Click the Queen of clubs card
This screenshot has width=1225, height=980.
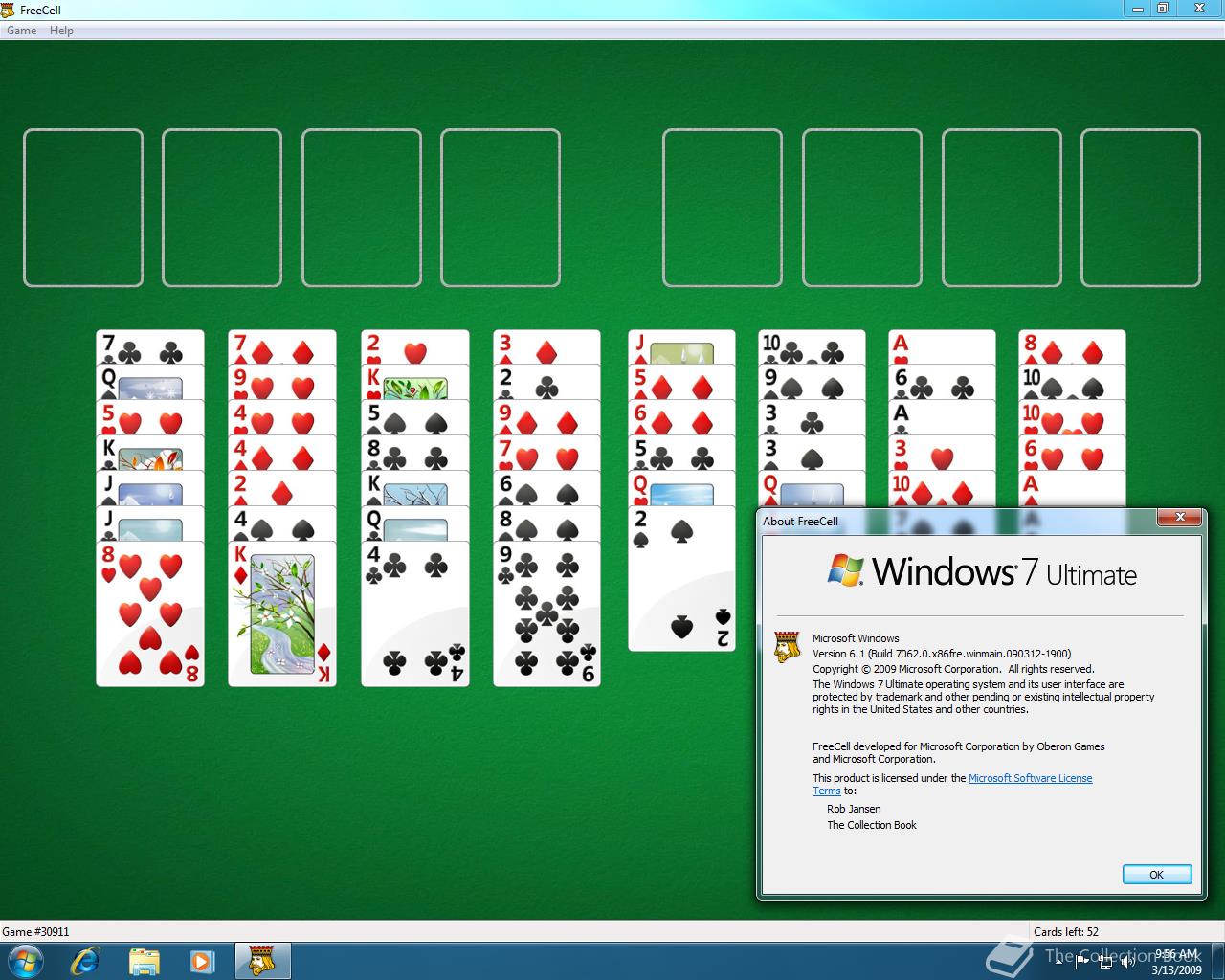415,523
